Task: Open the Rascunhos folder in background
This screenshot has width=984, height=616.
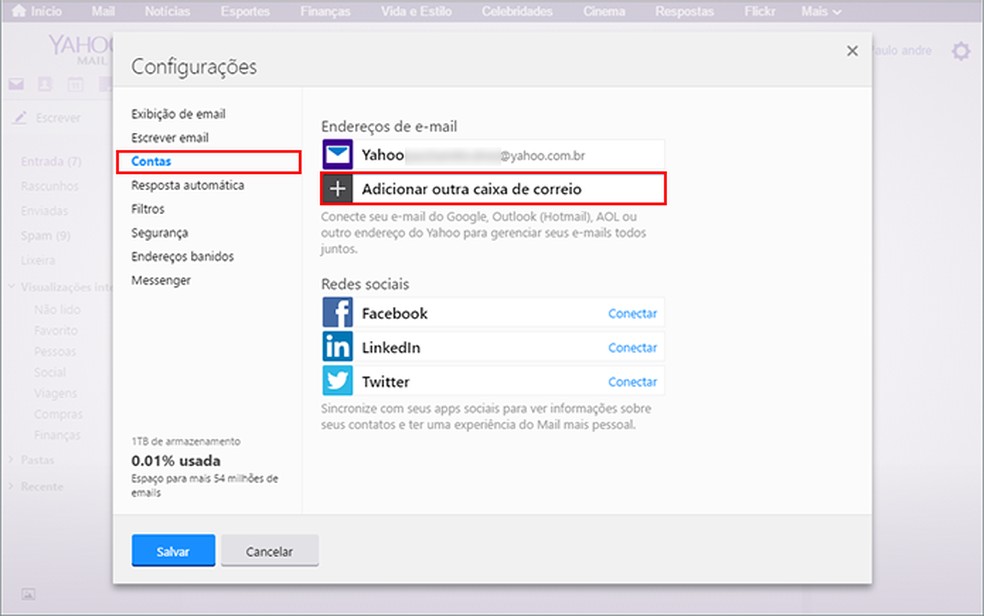Action: point(50,186)
